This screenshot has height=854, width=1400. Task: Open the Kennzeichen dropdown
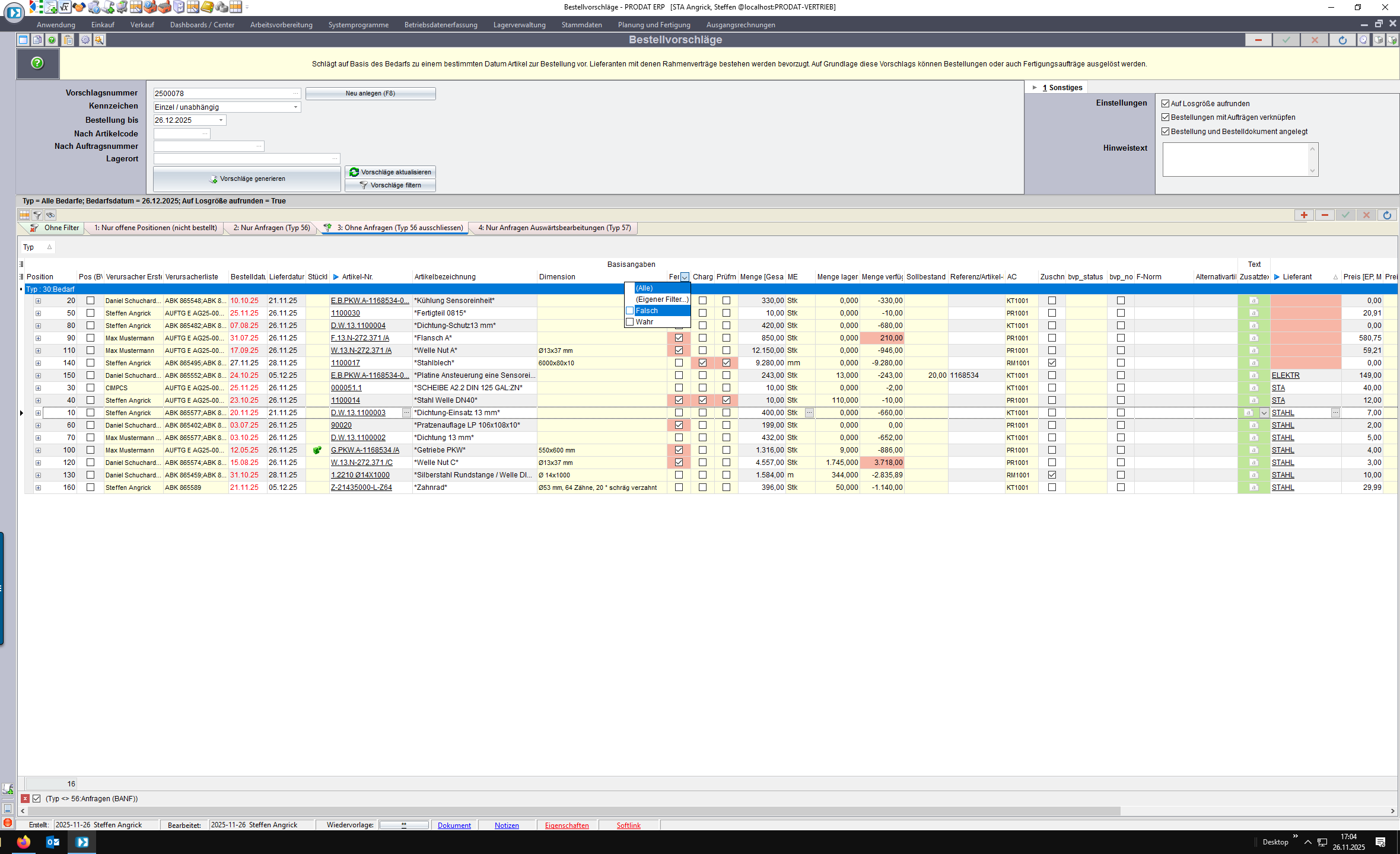[x=295, y=107]
